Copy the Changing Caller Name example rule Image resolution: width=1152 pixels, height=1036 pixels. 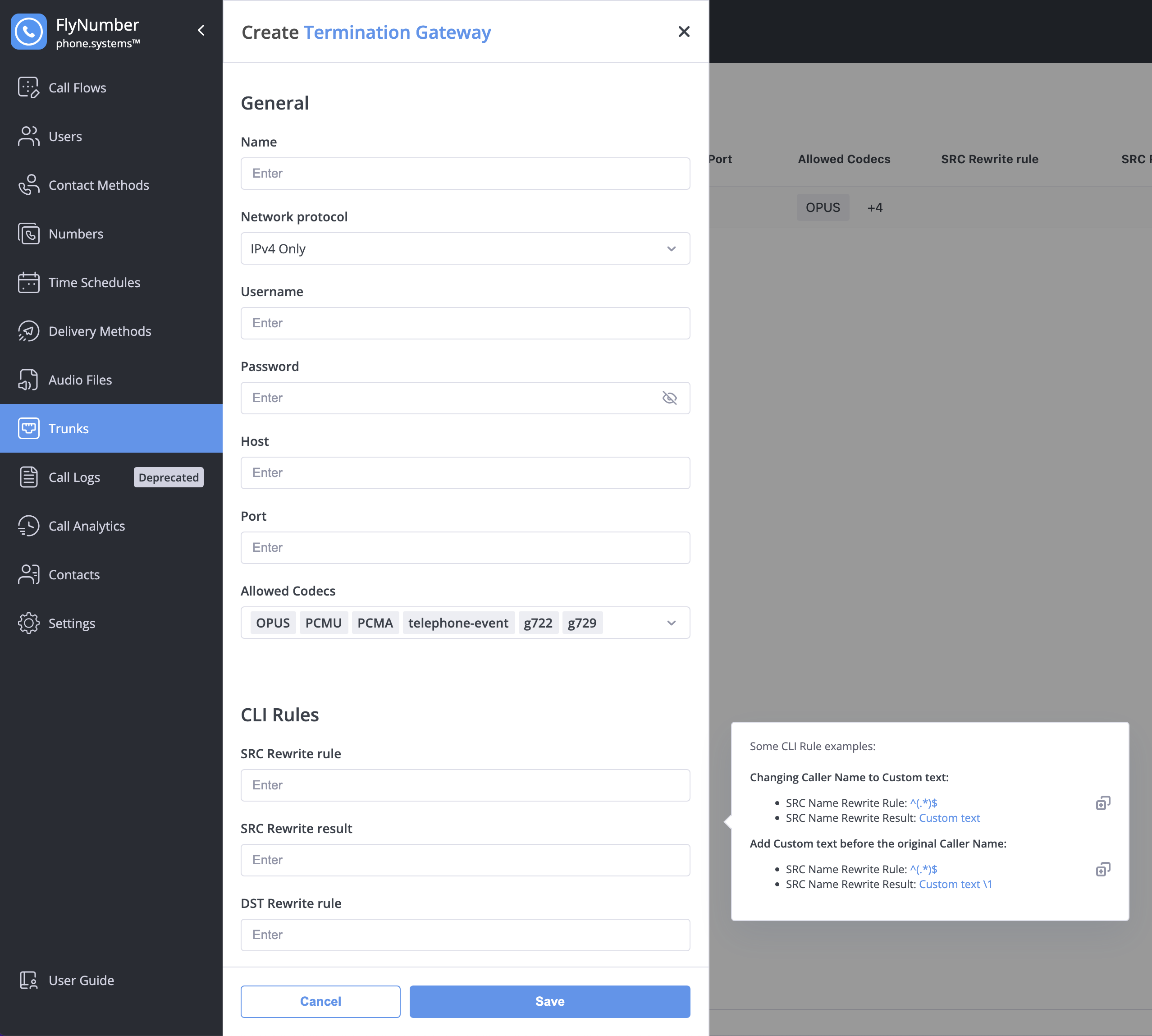point(1103,803)
